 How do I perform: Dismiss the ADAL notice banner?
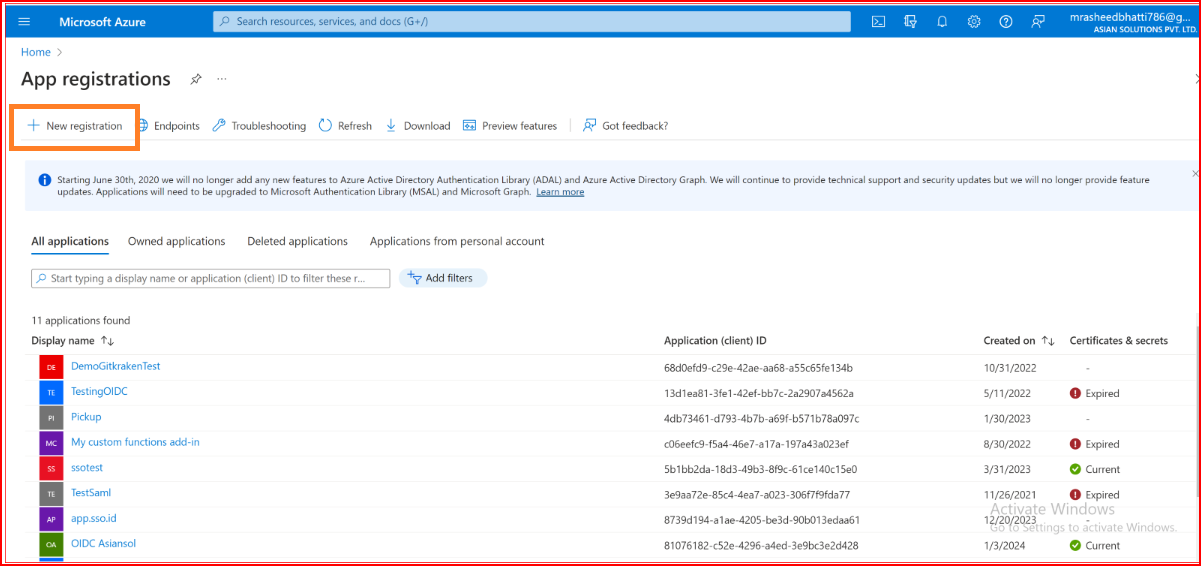coord(1194,174)
